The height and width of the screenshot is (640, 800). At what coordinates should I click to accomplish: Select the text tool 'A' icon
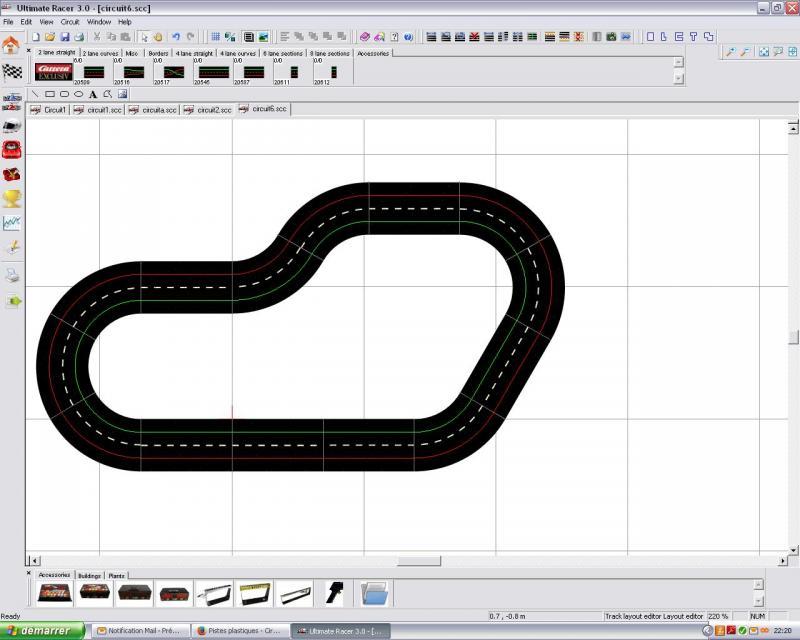point(93,95)
